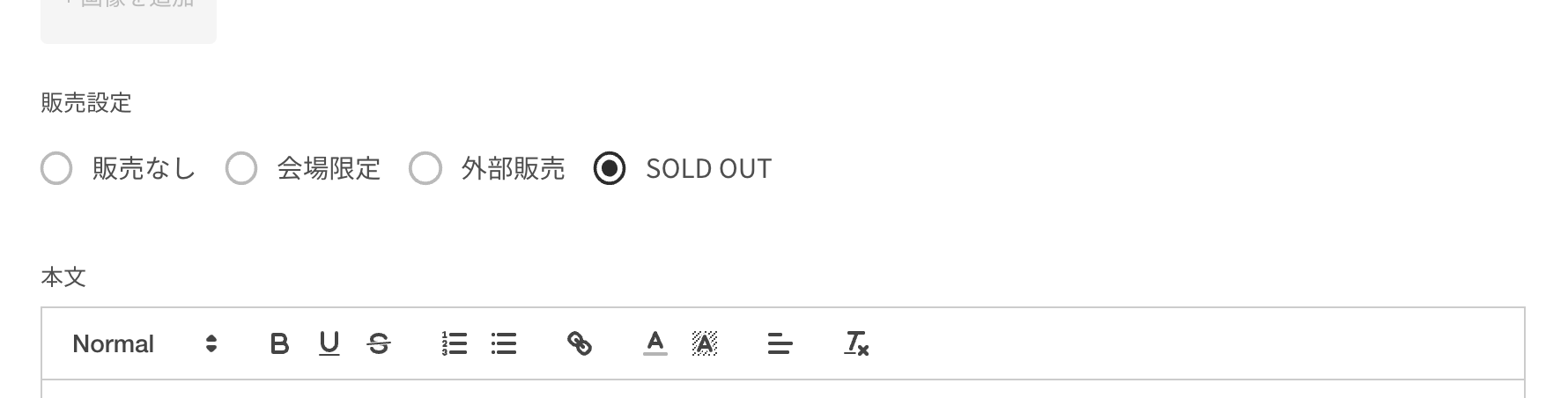The width and height of the screenshot is (1568, 398).
Task: Insert a bulleted list
Action: pyautogui.click(x=504, y=343)
